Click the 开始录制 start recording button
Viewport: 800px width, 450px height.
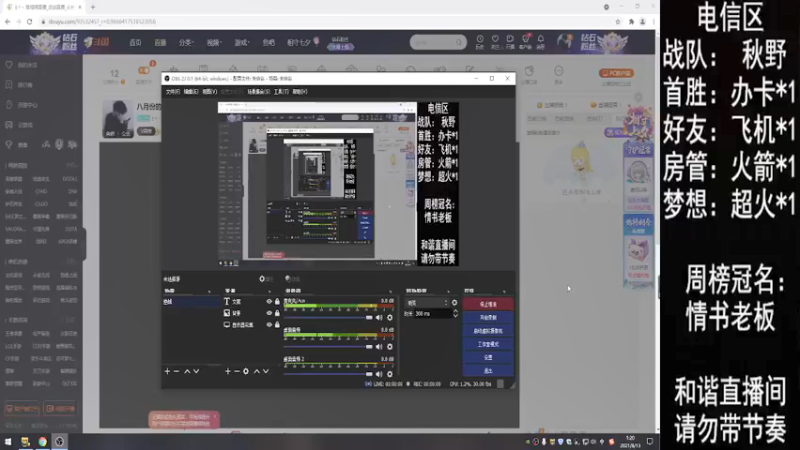pos(488,317)
